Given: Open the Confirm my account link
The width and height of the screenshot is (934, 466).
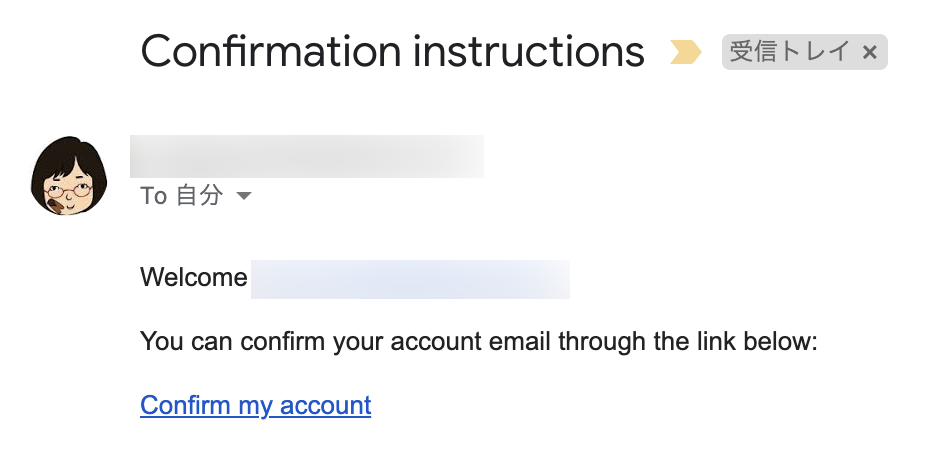Looking at the screenshot, I should [256, 405].
